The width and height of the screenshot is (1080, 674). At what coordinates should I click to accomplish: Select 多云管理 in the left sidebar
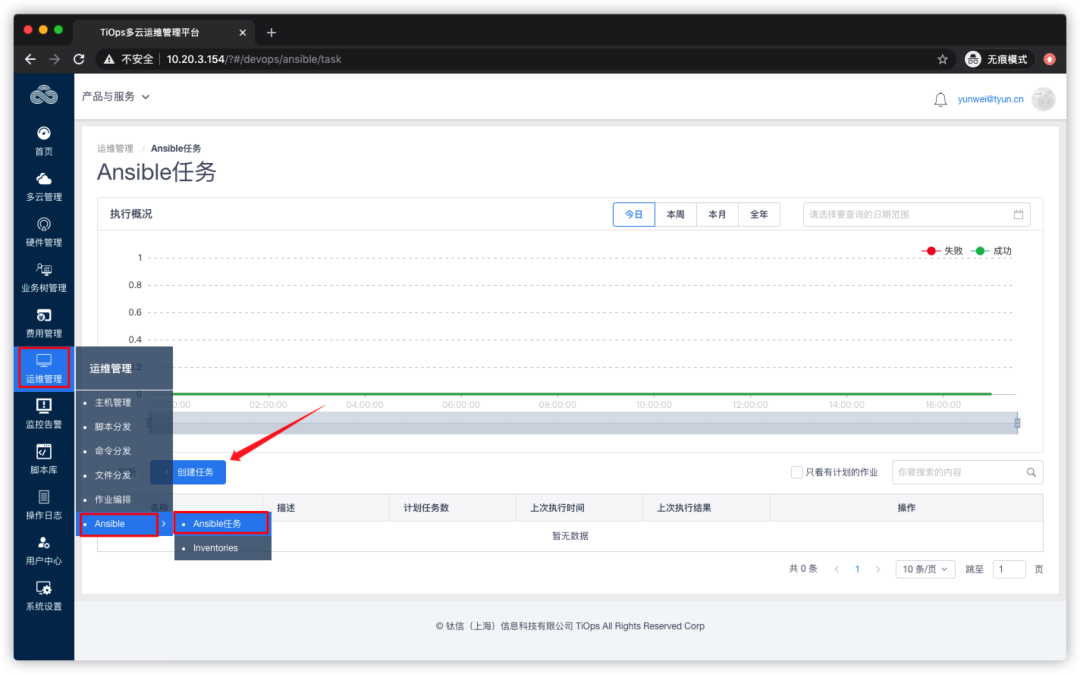coord(43,186)
